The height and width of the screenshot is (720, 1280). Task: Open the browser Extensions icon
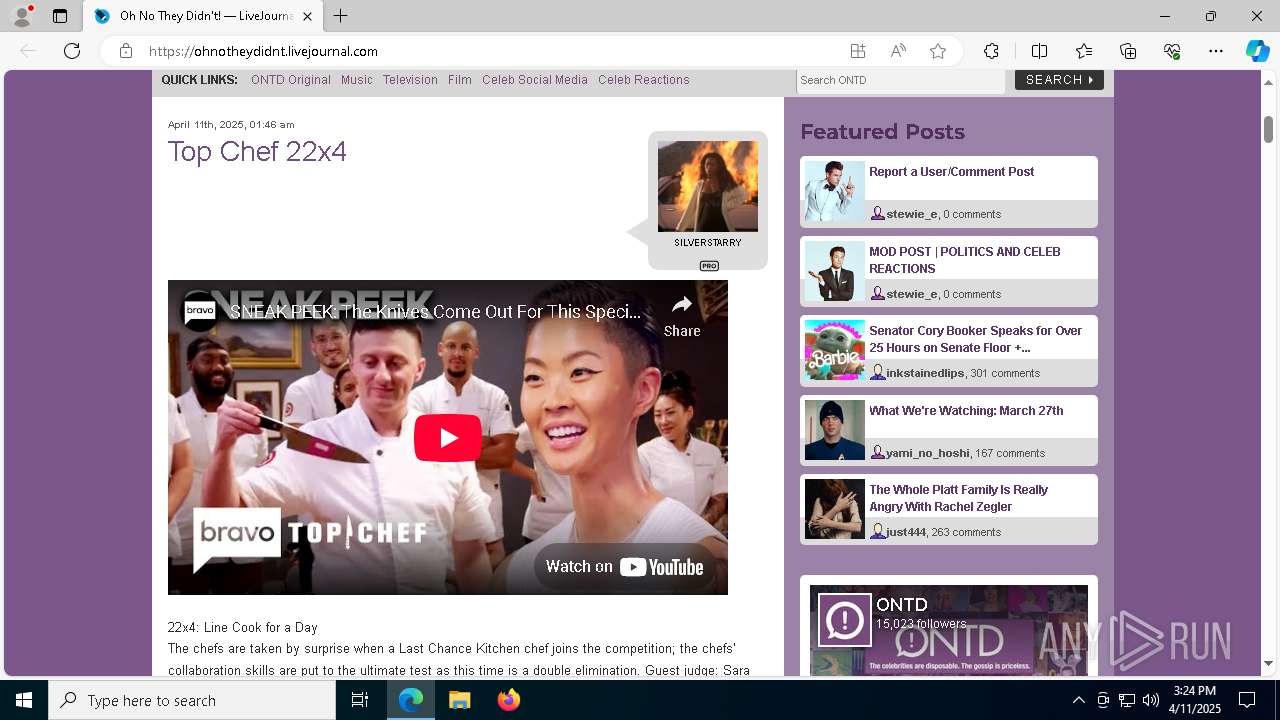point(991,51)
